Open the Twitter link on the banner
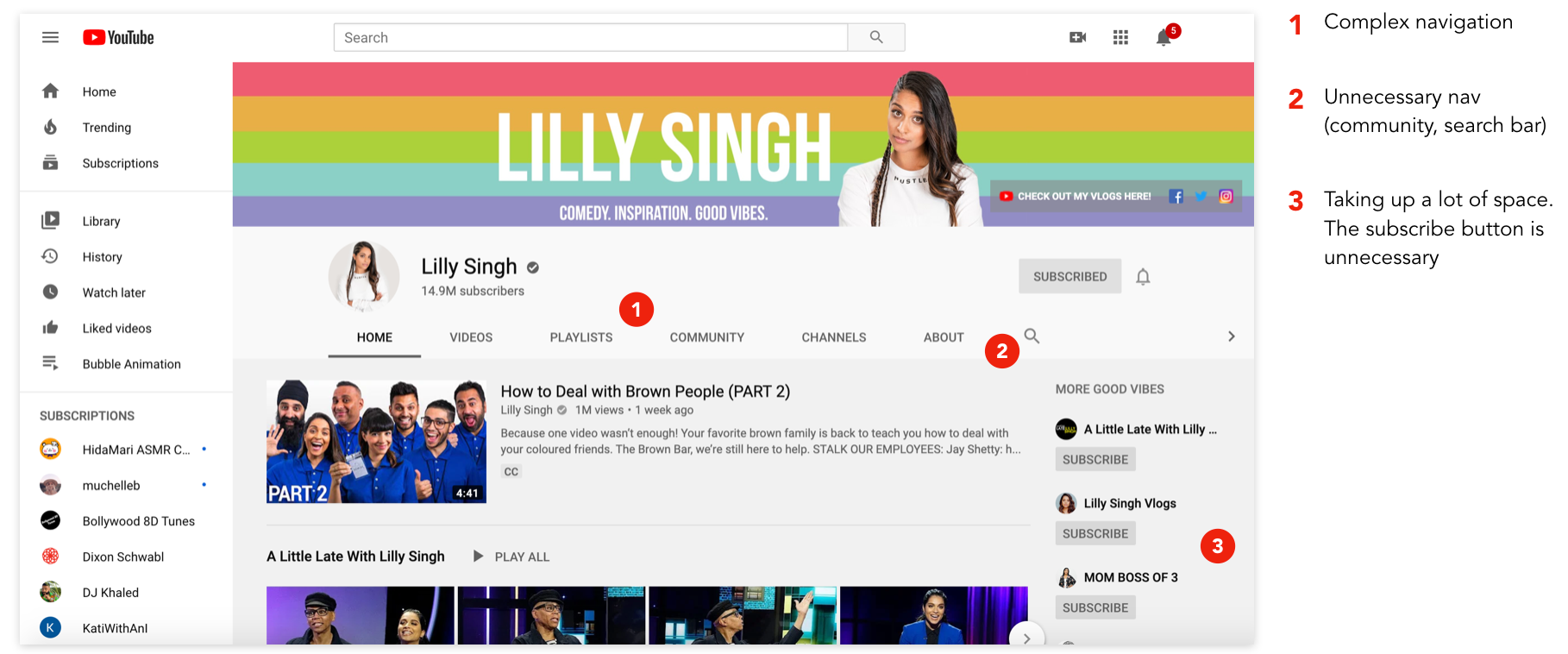Screen dimensions: 1568x654 point(1201,197)
